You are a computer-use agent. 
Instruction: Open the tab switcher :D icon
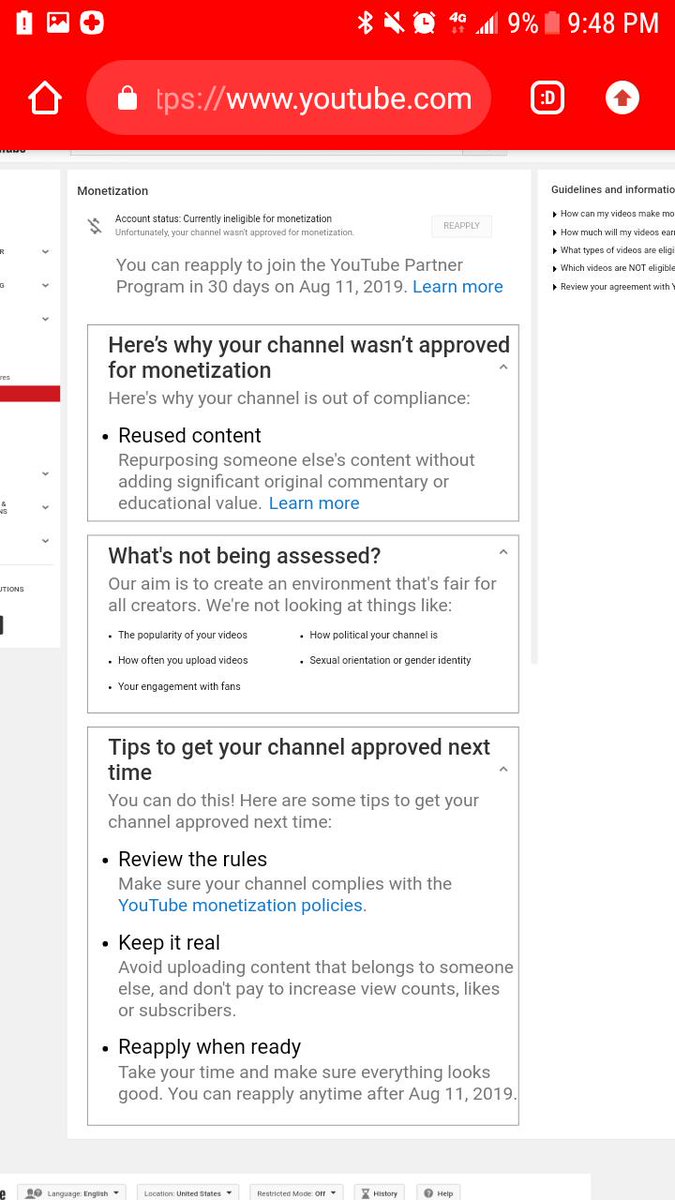point(547,98)
